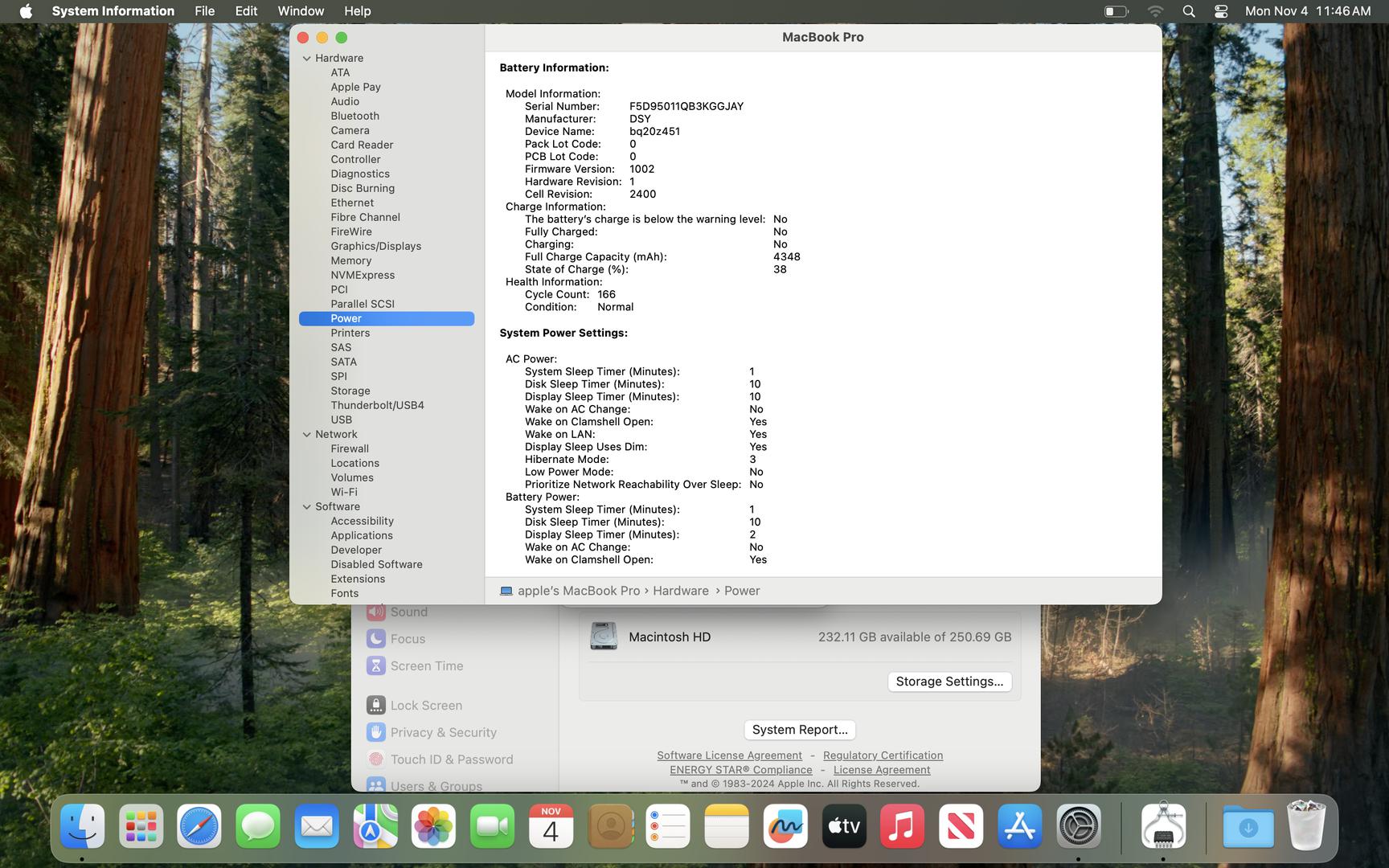Open the Apple menu

(26, 11)
